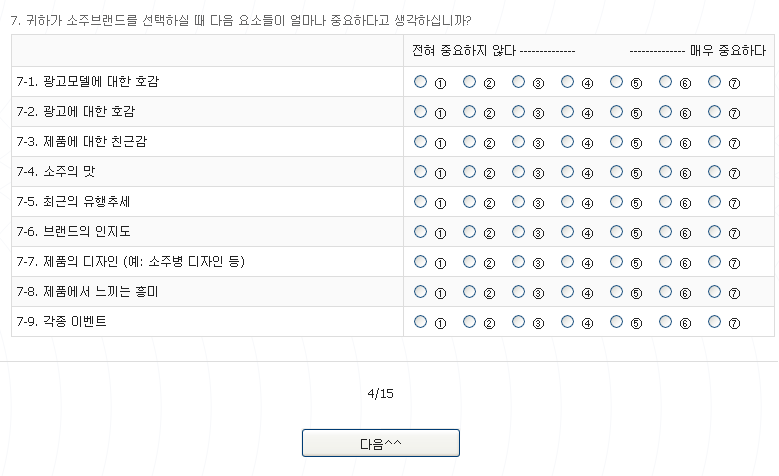Pick rating ⑥ for 7-4 소주의 맛
779x476 pixels.
[x=665, y=172]
